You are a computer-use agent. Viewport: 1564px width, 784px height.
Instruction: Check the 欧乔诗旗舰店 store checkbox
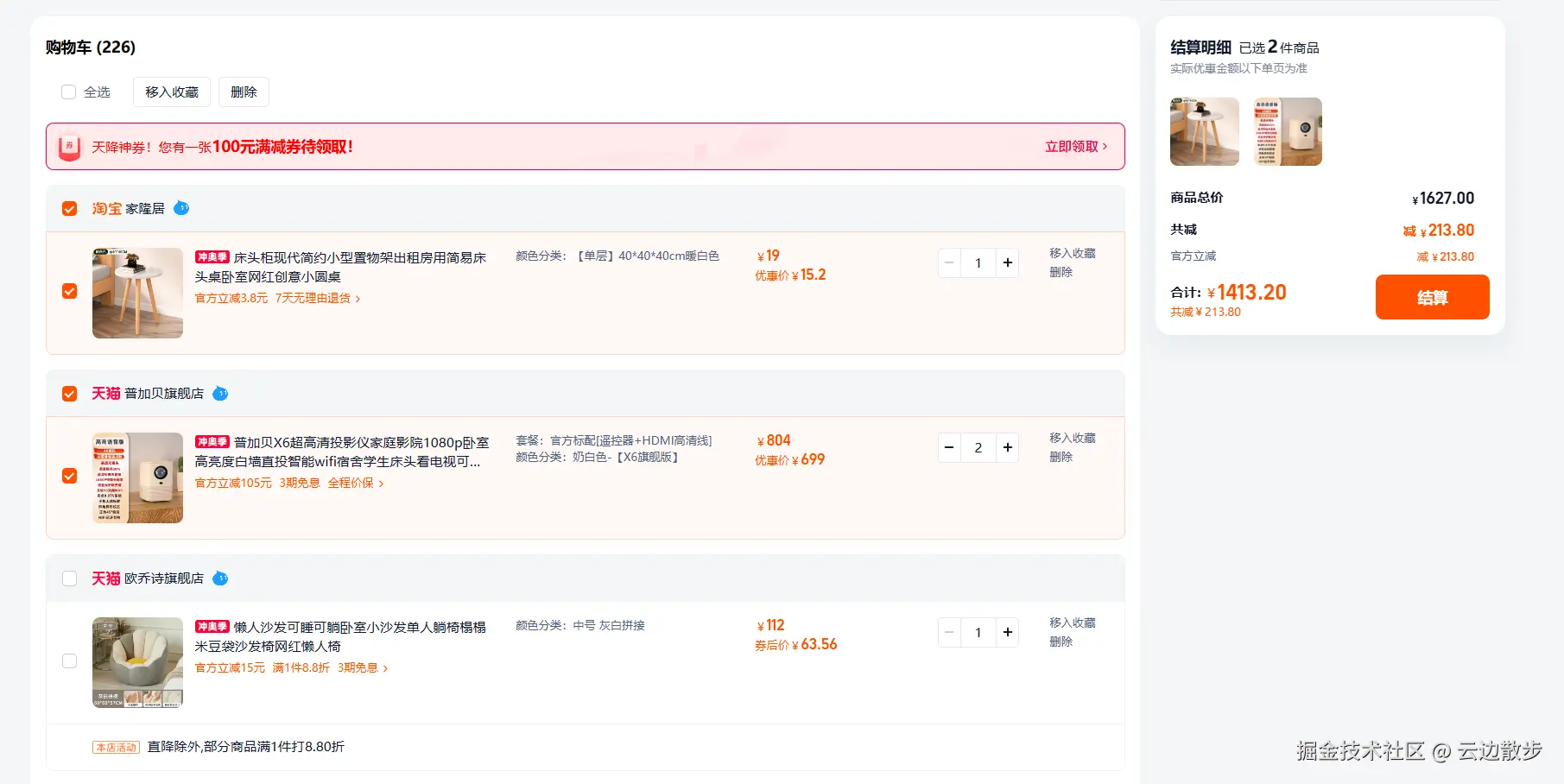(69, 579)
